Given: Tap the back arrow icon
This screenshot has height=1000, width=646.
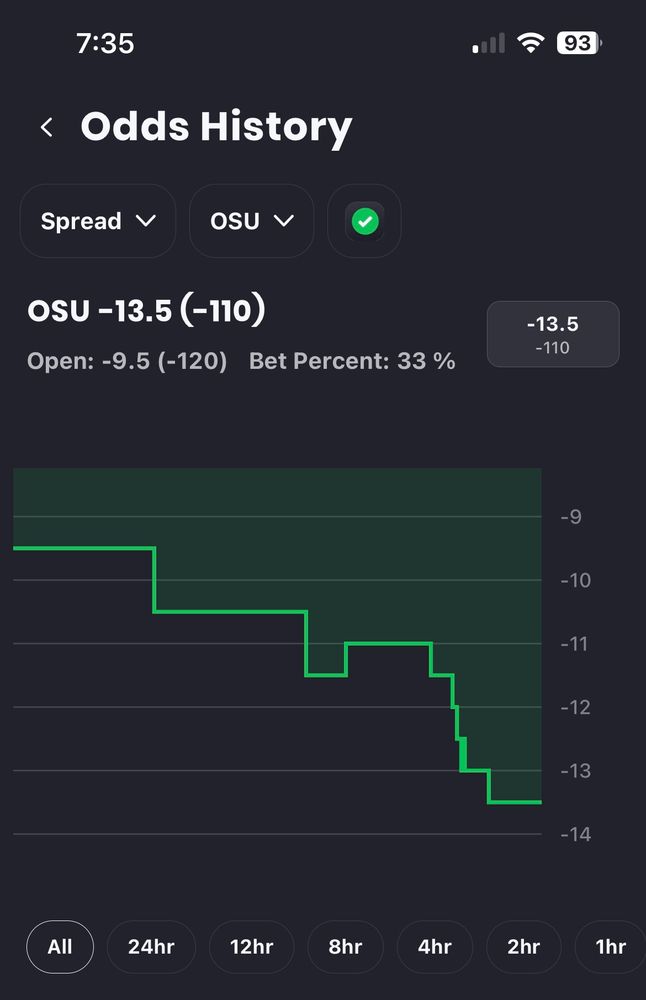Looking at the screenshot, I should 46,127.
